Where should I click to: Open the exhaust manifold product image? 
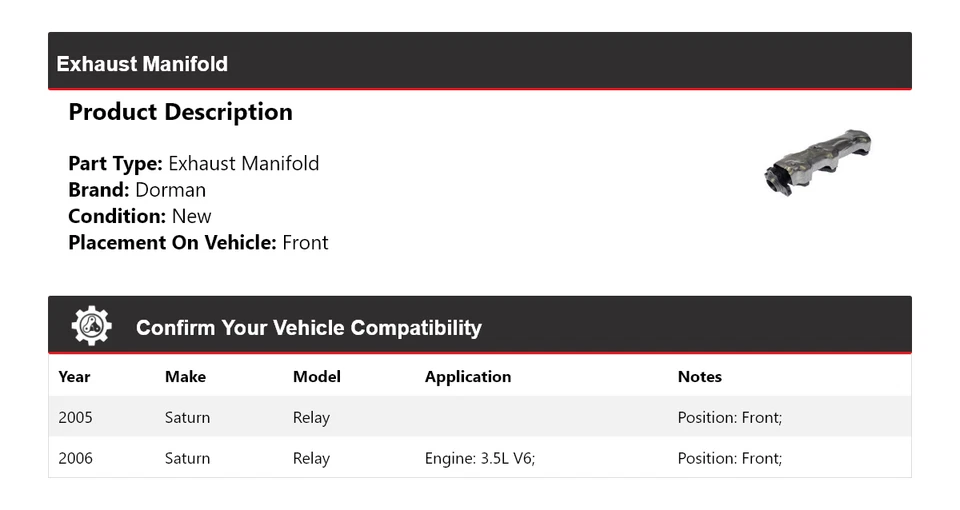817,162
